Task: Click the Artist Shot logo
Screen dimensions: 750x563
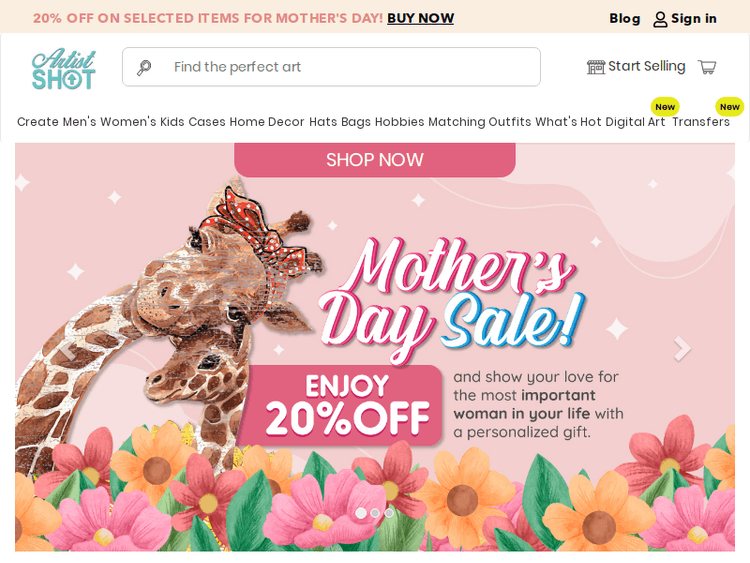Action: click(x=64, y=69)
